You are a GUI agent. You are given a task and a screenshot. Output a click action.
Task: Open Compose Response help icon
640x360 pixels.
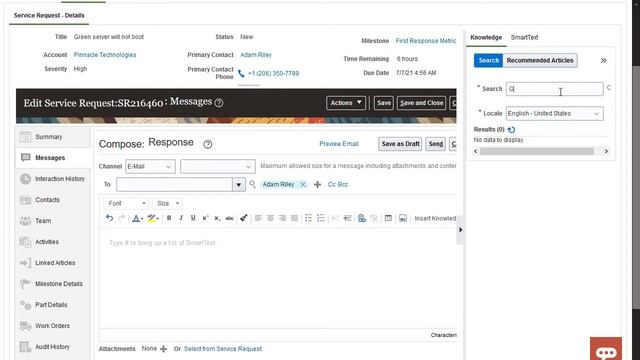[208, 144]
